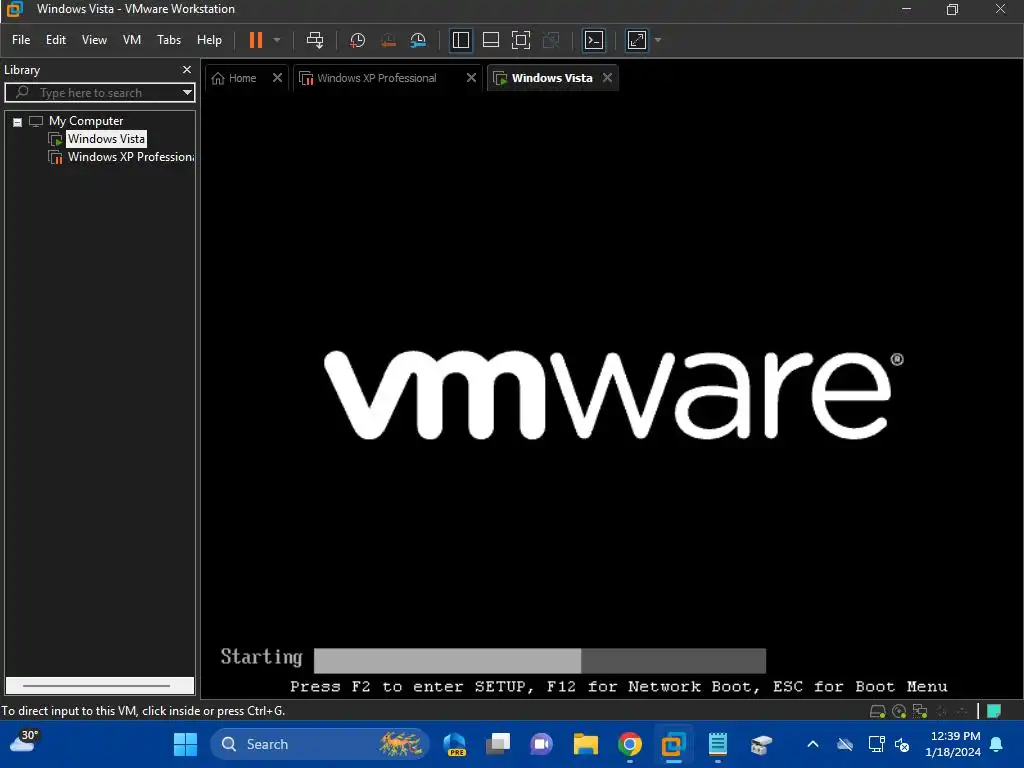Click the hard disk status bar icon
Image resolution: width=1024 pixels, height=768 pixels.
878,711
